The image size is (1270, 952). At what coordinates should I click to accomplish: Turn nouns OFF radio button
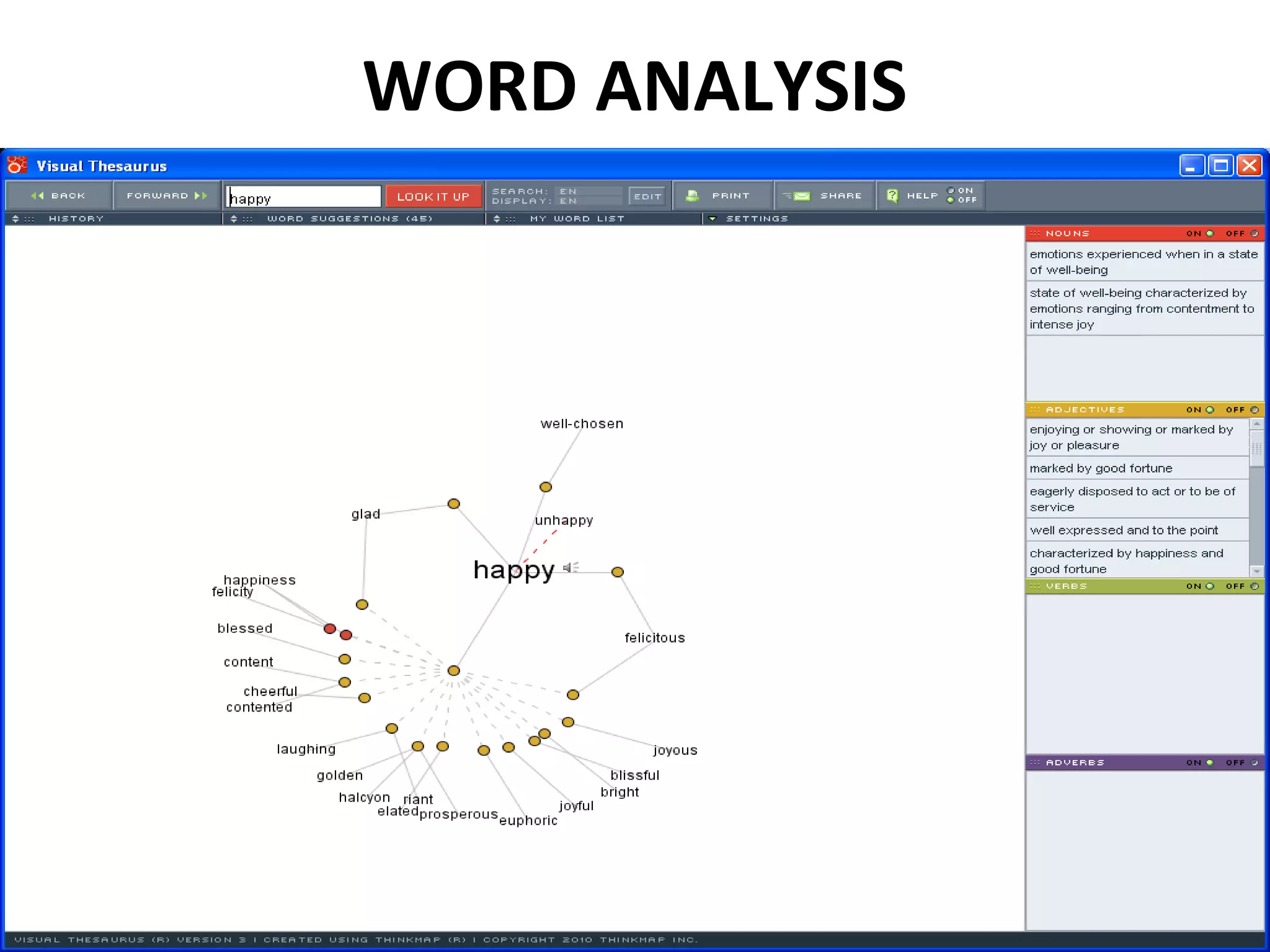[1254, 234]
